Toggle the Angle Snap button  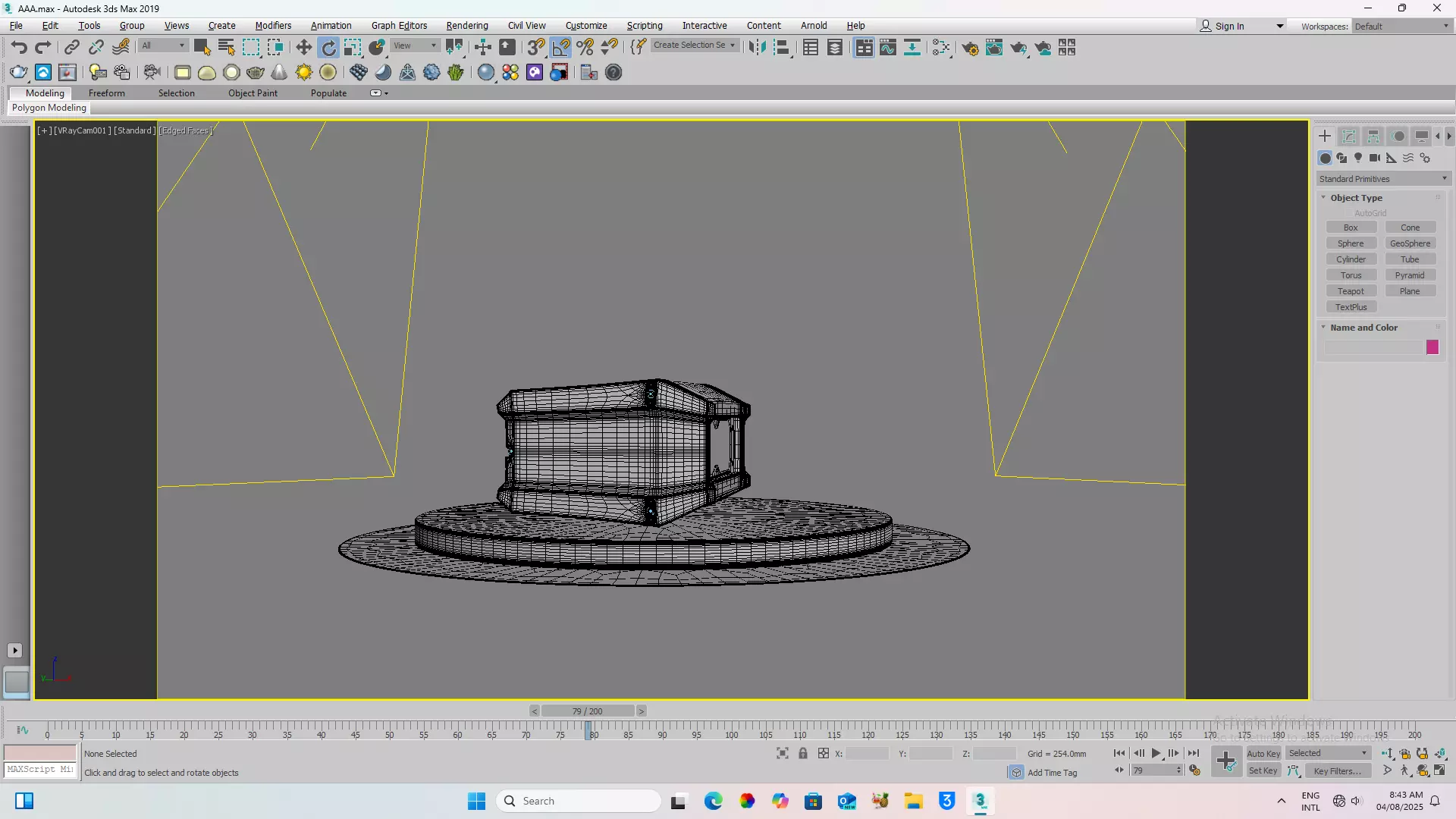pos(560,47)
